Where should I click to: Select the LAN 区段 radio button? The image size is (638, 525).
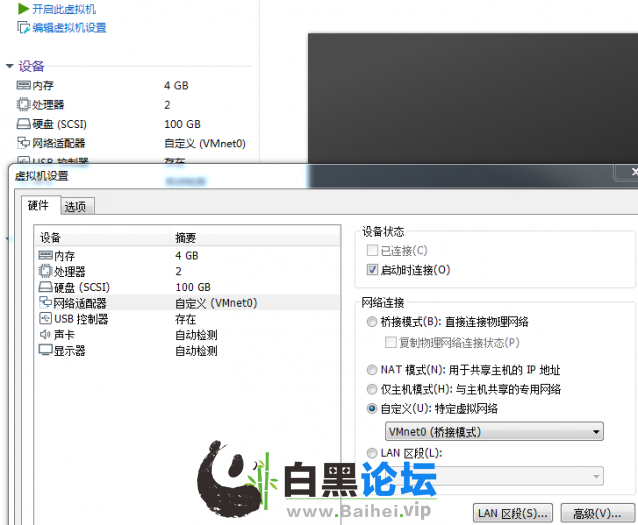pyautogui.click(x=373, y=453)
